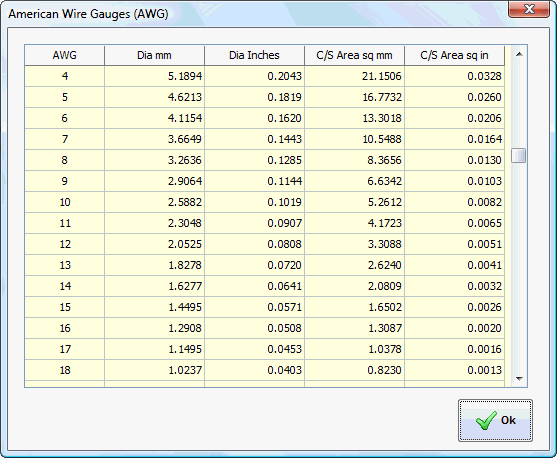Select diameter value 2.0525
Screen dimensions: 557x458
(155, 244)
